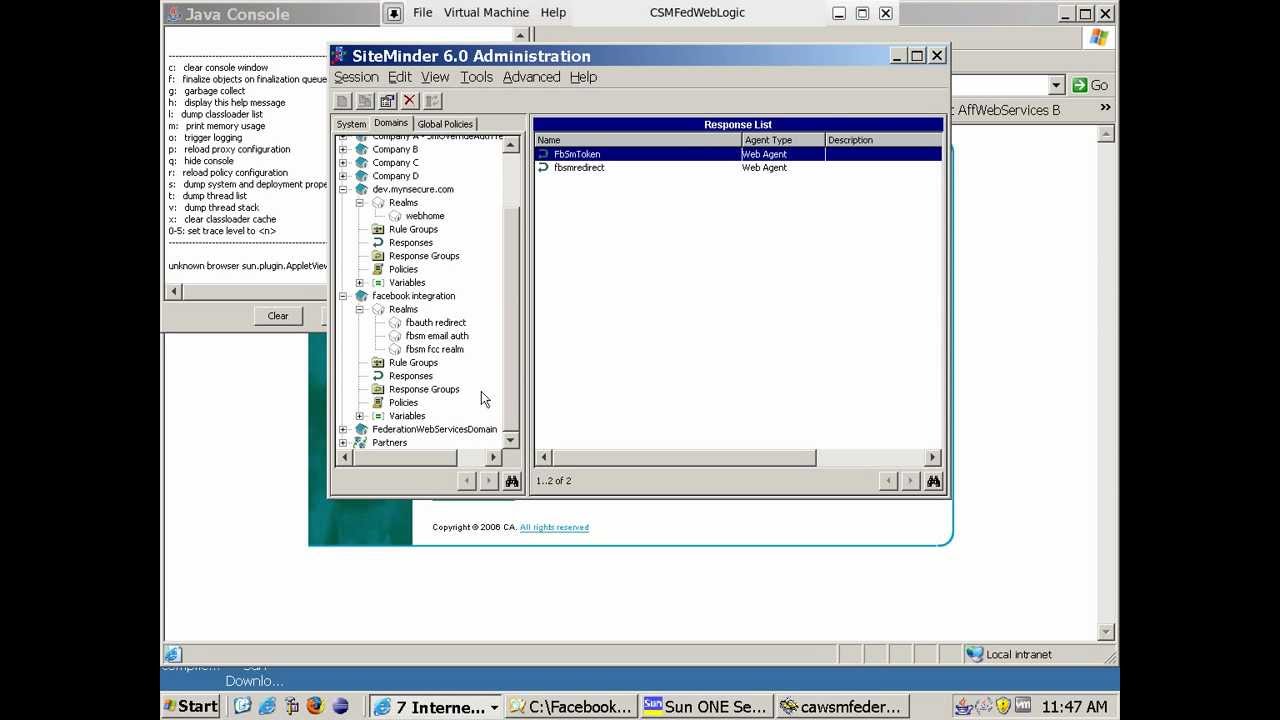The image size is (1280, 720).
Task: Click the Agent Type column header
Action: tap(783, 140)
